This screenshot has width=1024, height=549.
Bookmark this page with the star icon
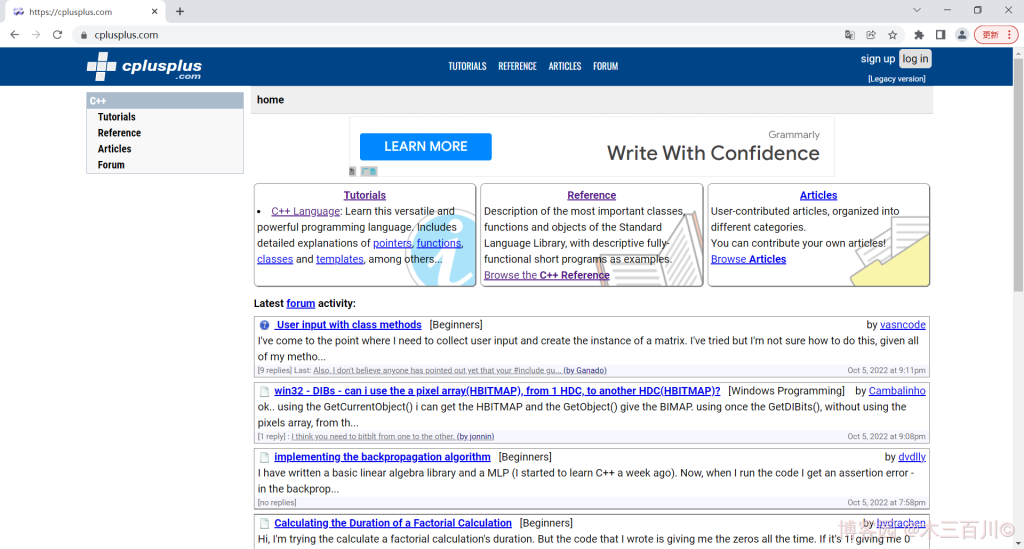[x=892, y=35]
